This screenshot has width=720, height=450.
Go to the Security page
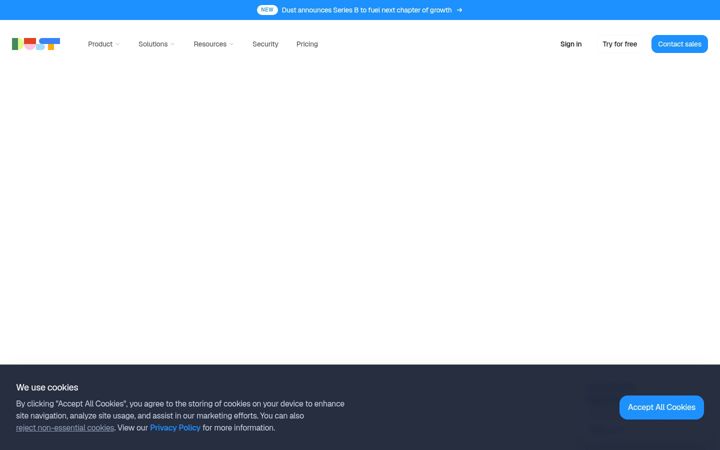tap(265, 44)
